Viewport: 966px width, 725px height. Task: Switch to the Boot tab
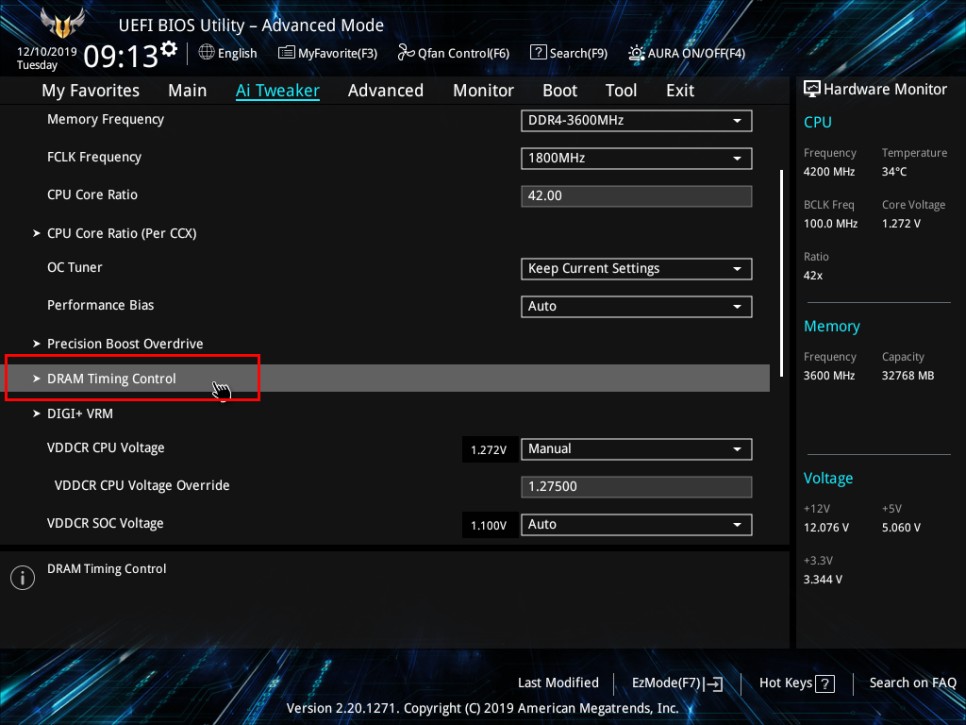[559, 91]
